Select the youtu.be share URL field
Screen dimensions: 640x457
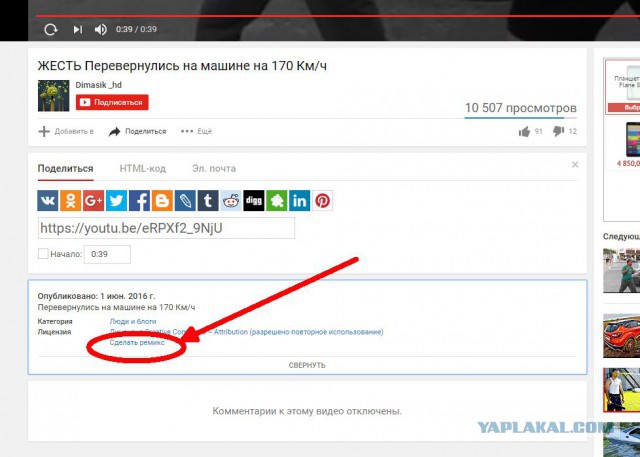click(x=166, y=228)
